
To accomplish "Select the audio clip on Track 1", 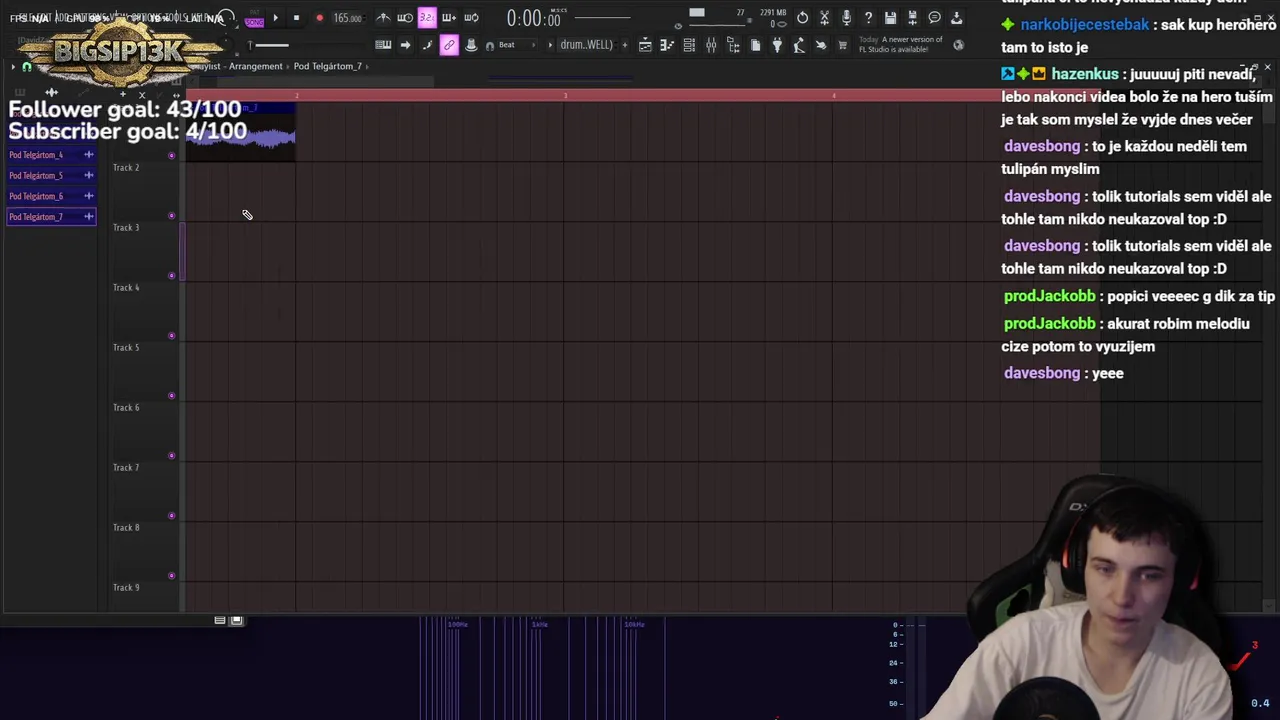I will pos(240,132).
